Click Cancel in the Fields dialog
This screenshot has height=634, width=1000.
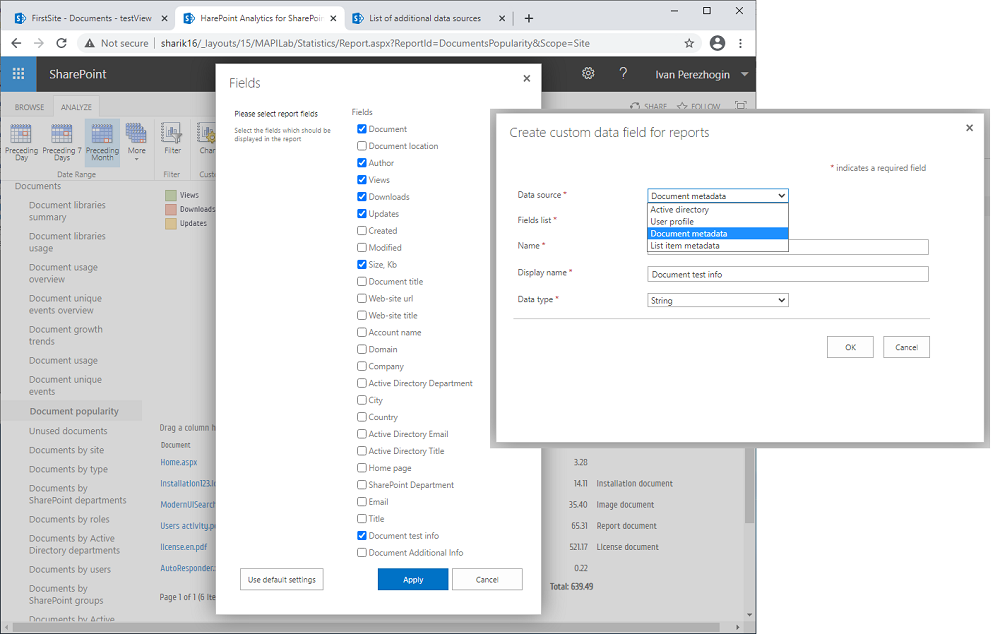pos(487,579)
